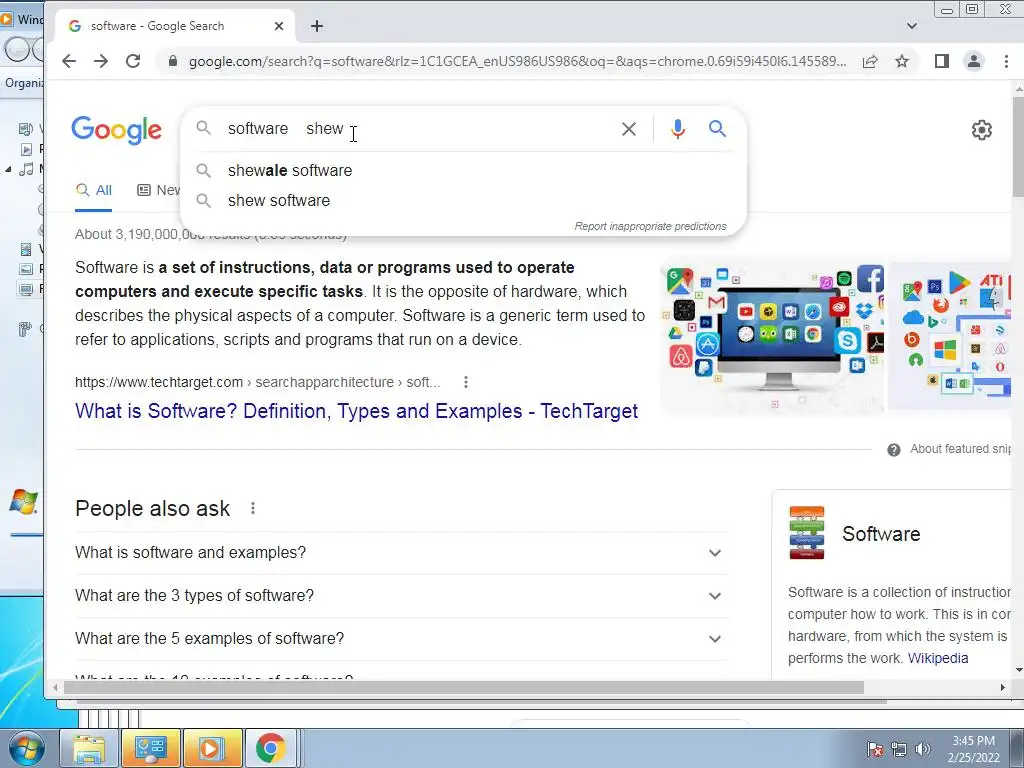Open the Chrome profile menu
1024x768 pixels.
point(974,61)
